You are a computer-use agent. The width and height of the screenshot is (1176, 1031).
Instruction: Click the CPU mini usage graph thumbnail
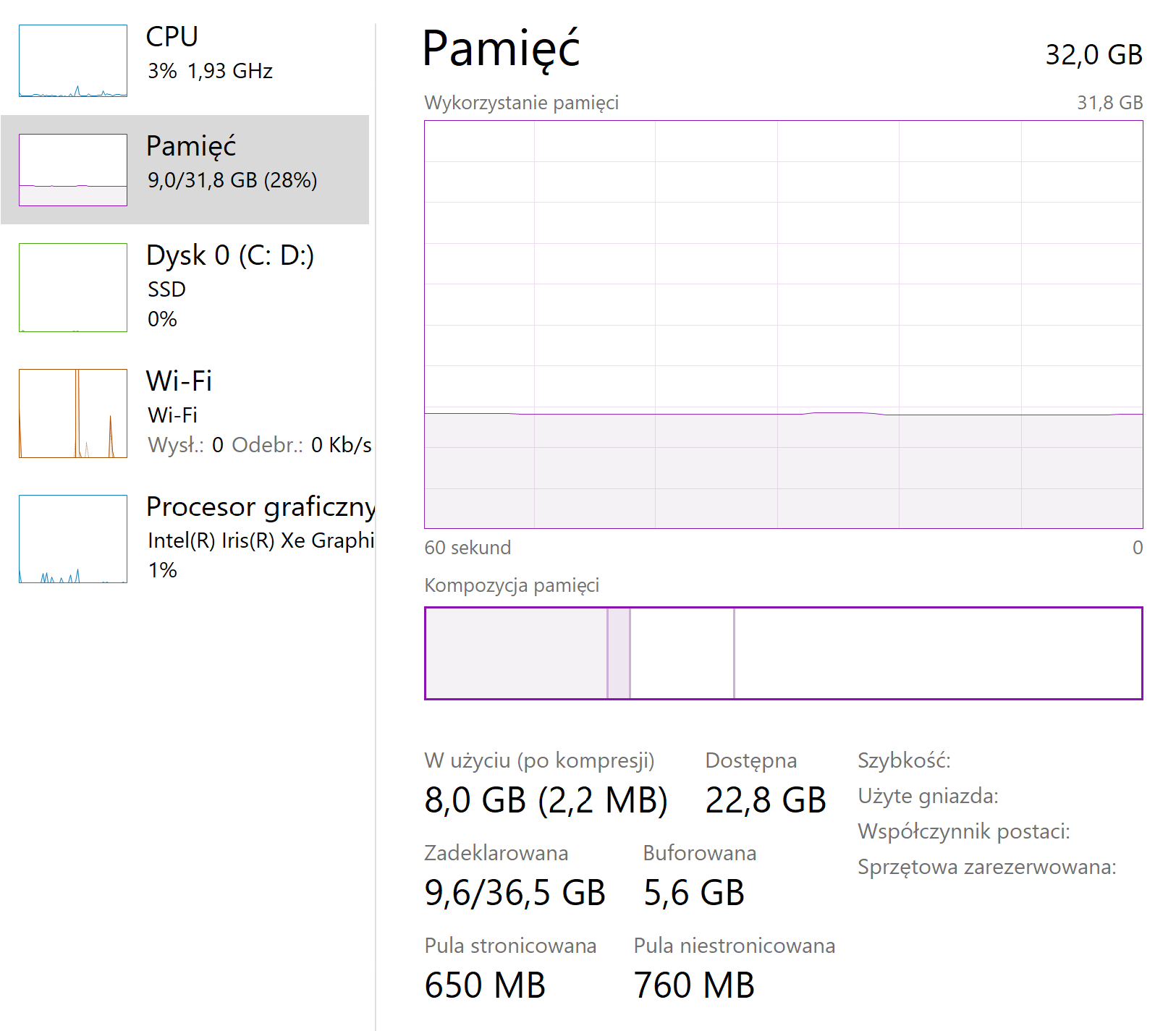coord(73,61)
